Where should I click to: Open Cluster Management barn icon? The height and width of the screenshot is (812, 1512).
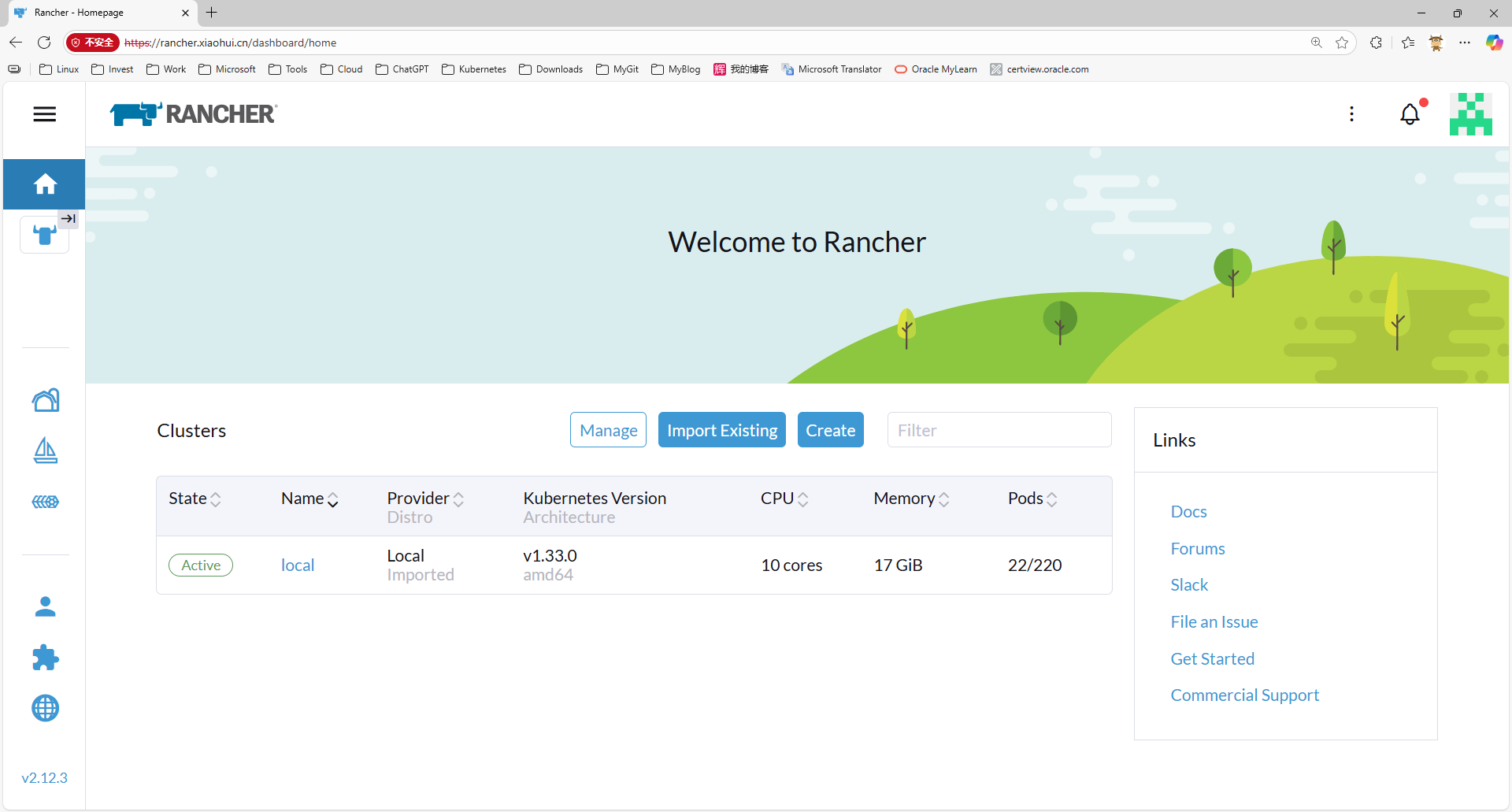coord(45,400)
